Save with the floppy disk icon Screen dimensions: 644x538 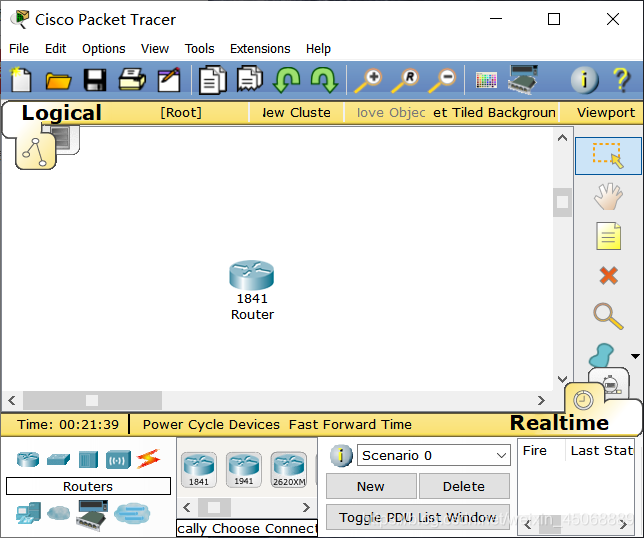(95, 80)
